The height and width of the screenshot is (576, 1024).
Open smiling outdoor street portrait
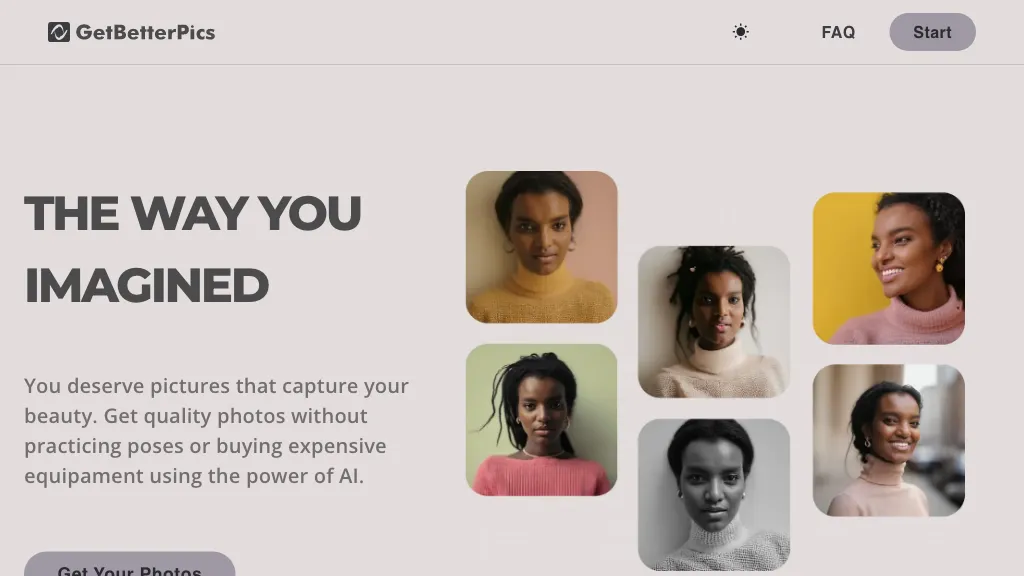[x=889, y=440]
